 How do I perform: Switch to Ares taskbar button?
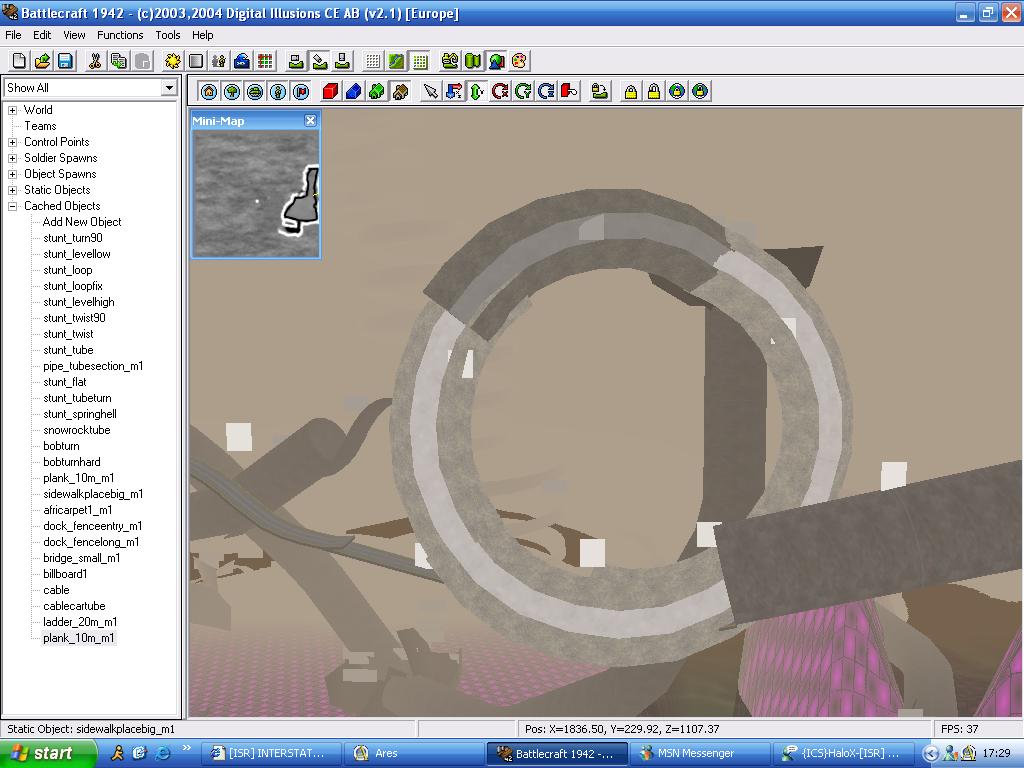click(413, 753)
